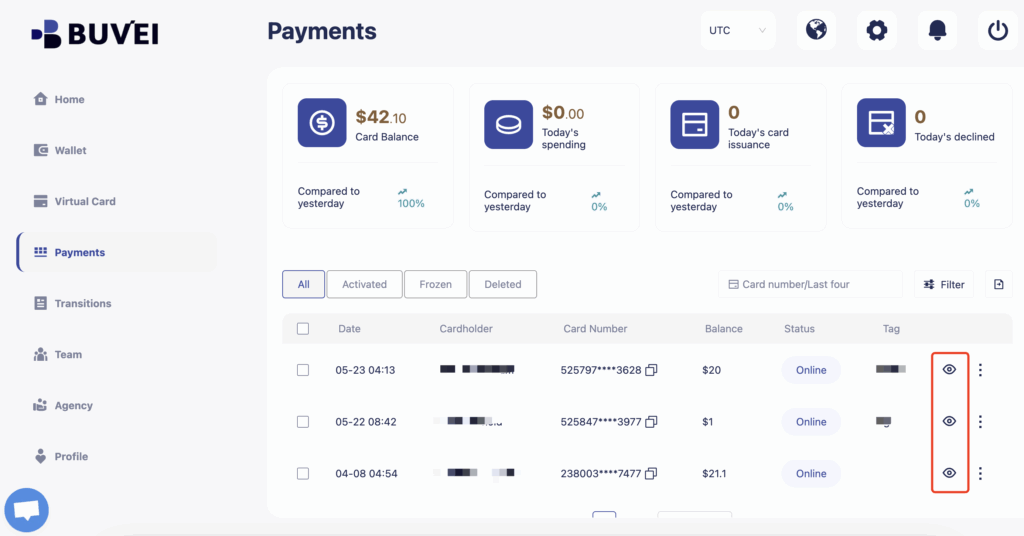
Task: Open the chat support bubble
Action: coord(27,510)
